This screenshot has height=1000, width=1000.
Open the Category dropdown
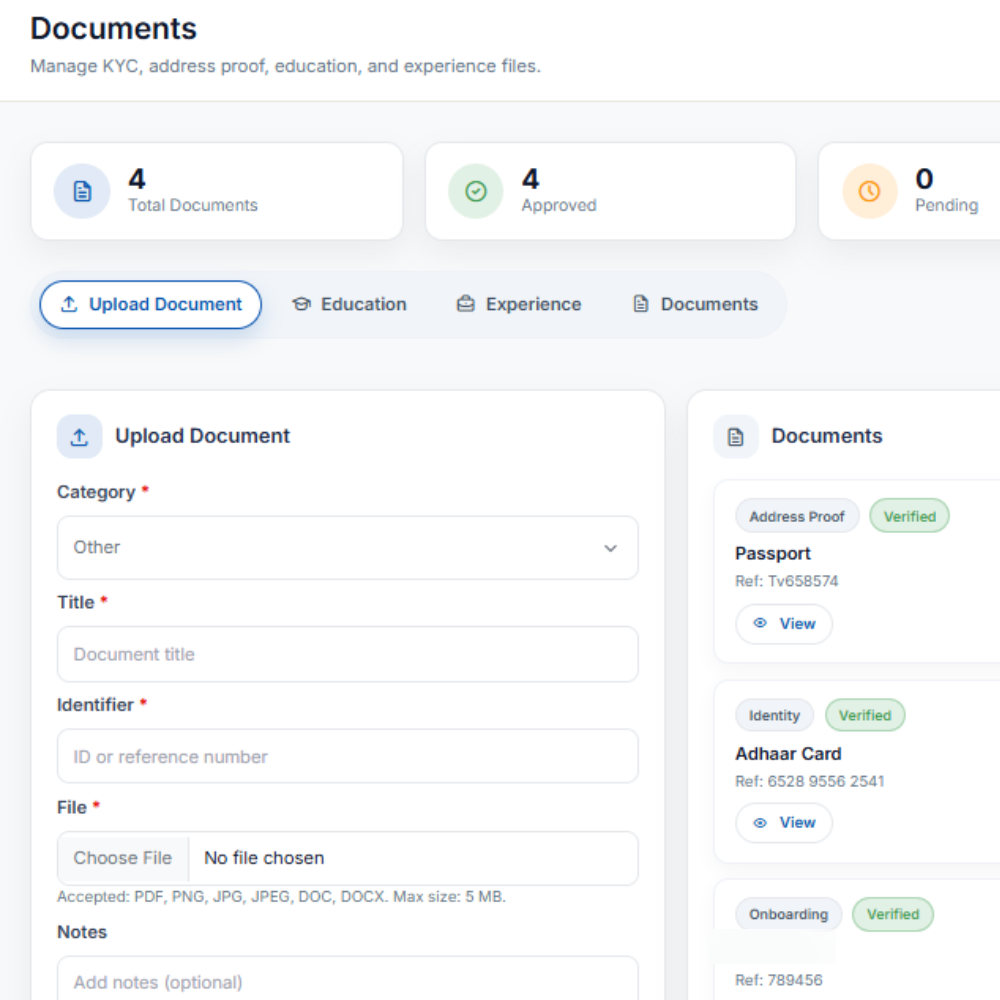(x=347, y=548)
